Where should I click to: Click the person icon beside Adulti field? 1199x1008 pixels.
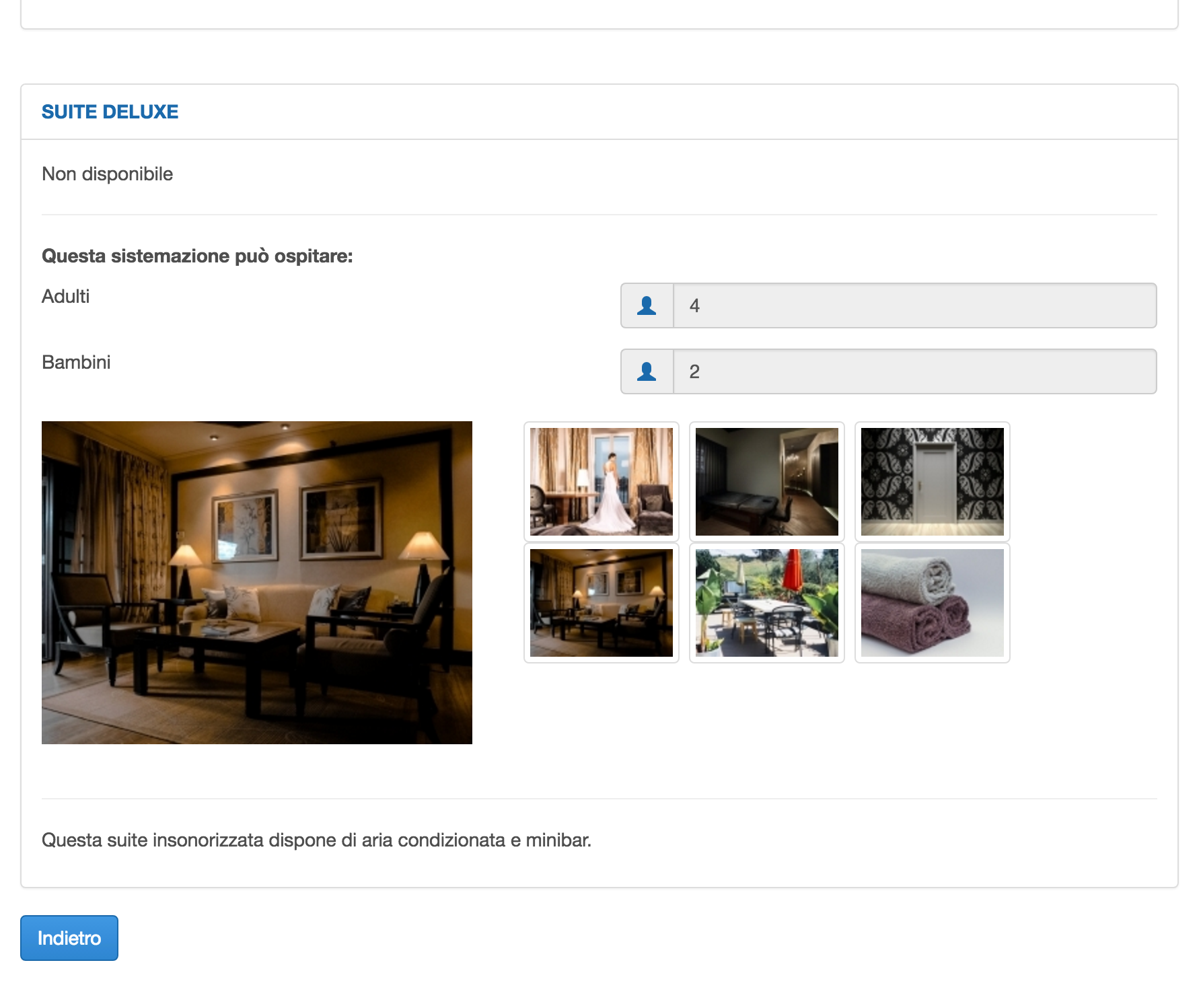647,305
